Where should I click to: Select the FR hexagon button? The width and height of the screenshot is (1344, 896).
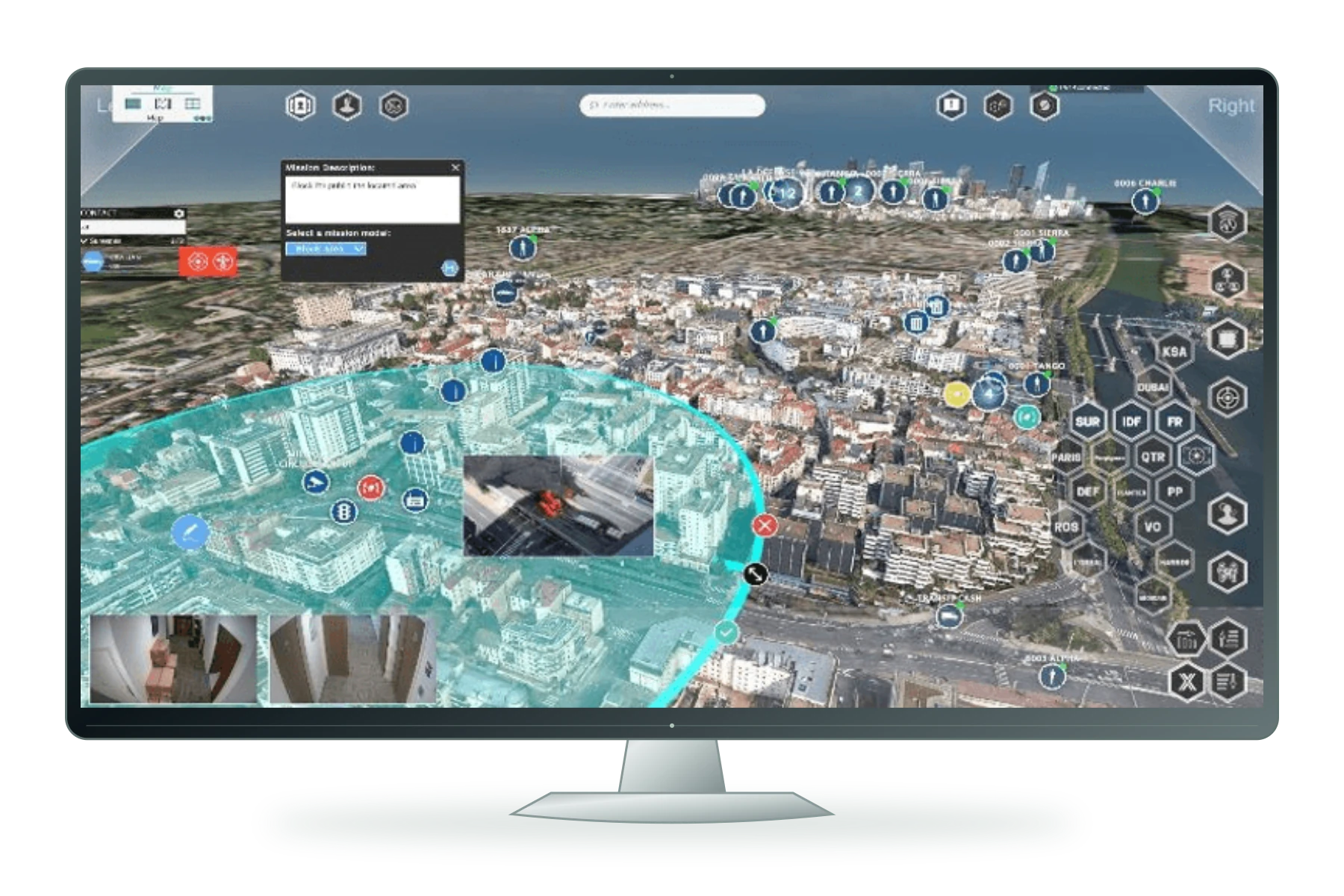coord(1175,422)
